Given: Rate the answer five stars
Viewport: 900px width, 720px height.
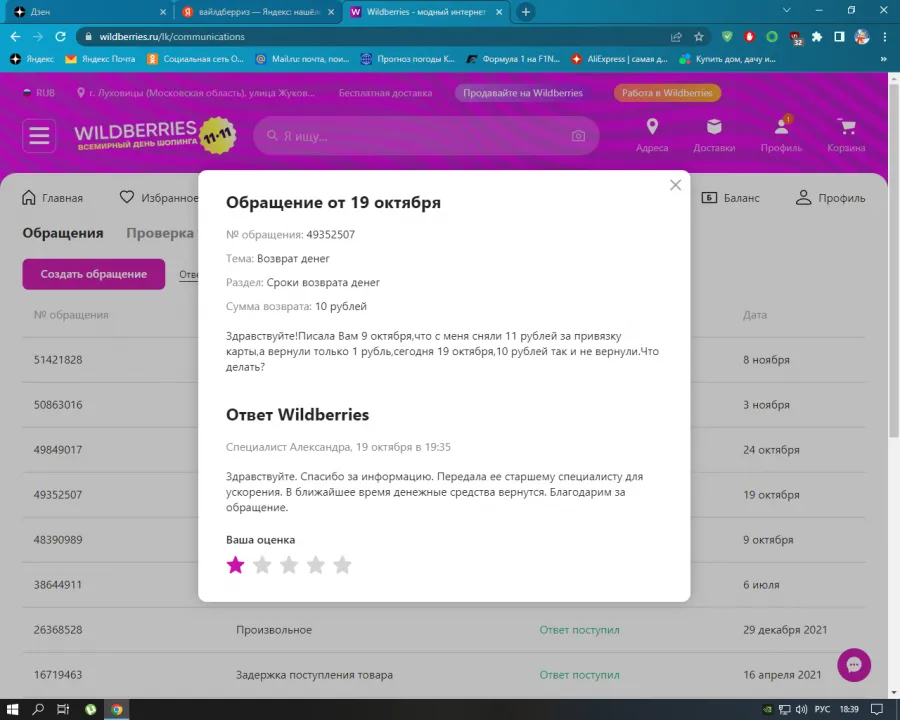Looking at the screenshot, I should pyautogui.click(x=342, y=565).
